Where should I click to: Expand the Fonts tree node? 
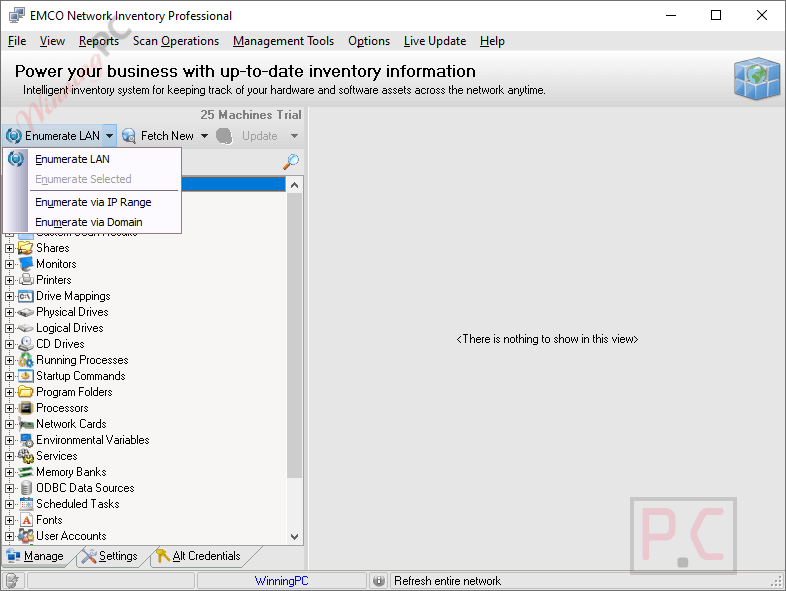pos(10,520)
